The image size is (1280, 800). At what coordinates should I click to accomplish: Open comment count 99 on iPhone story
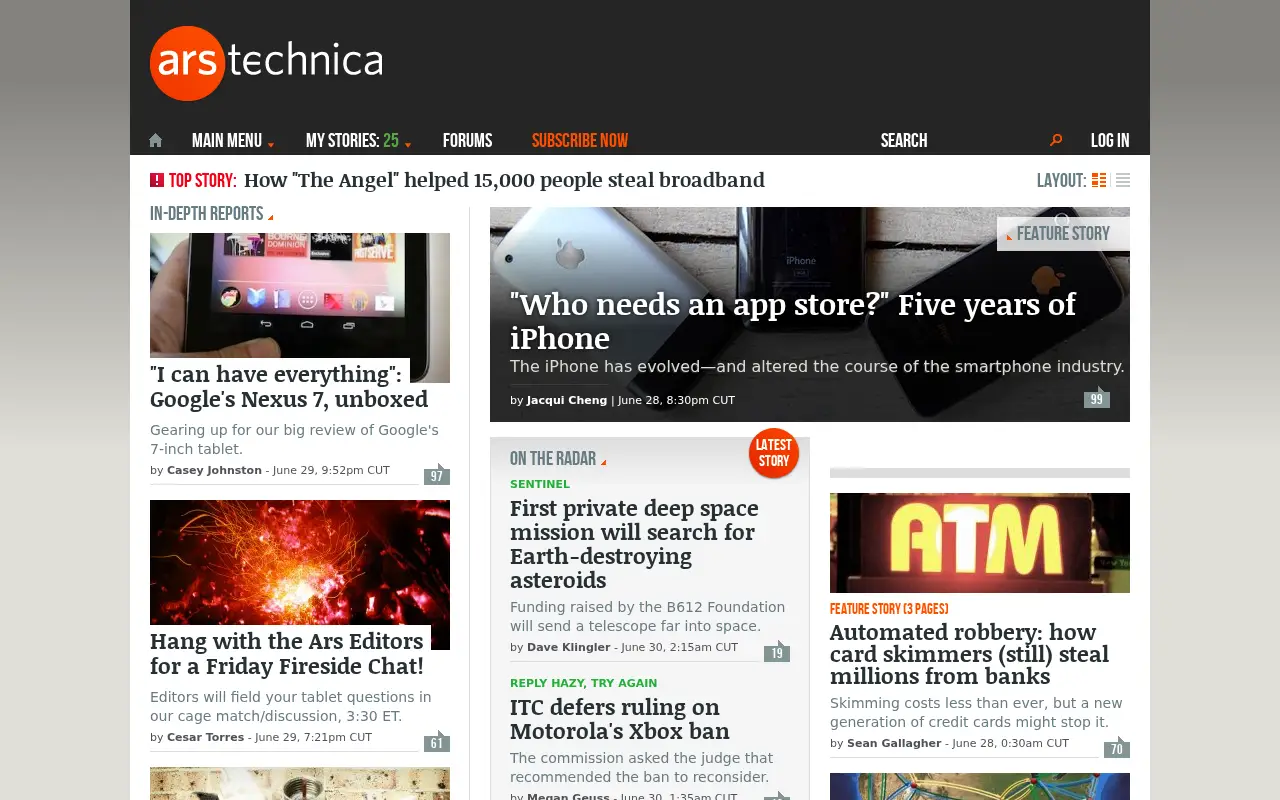tap(1097, 398)
